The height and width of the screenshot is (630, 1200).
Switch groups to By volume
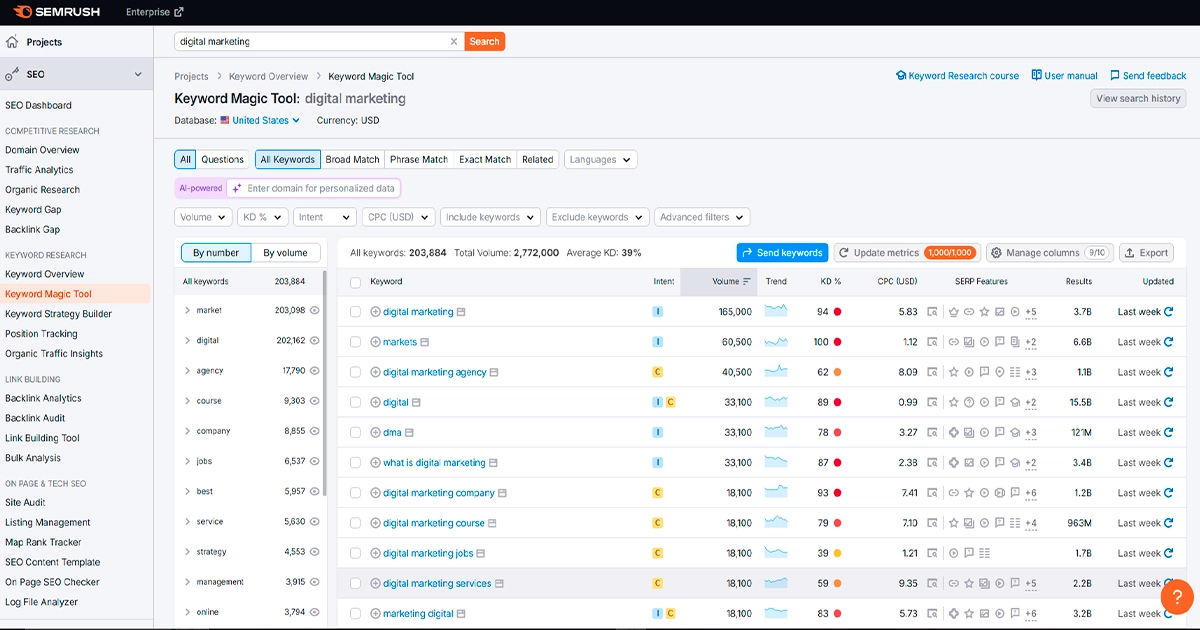pyautogui.click(x=285, y=253)
